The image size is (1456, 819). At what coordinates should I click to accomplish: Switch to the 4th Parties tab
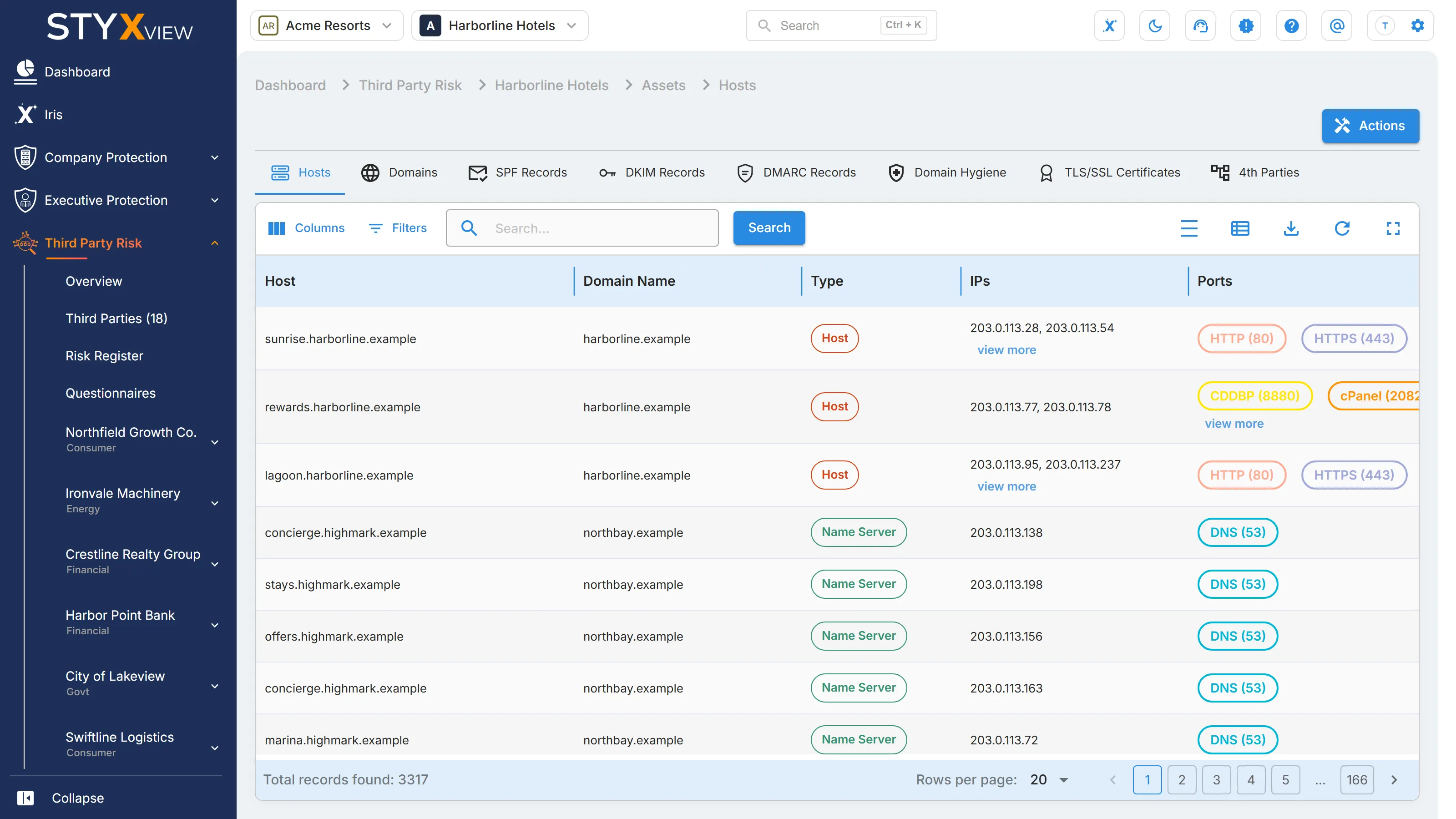(1255, 172)
